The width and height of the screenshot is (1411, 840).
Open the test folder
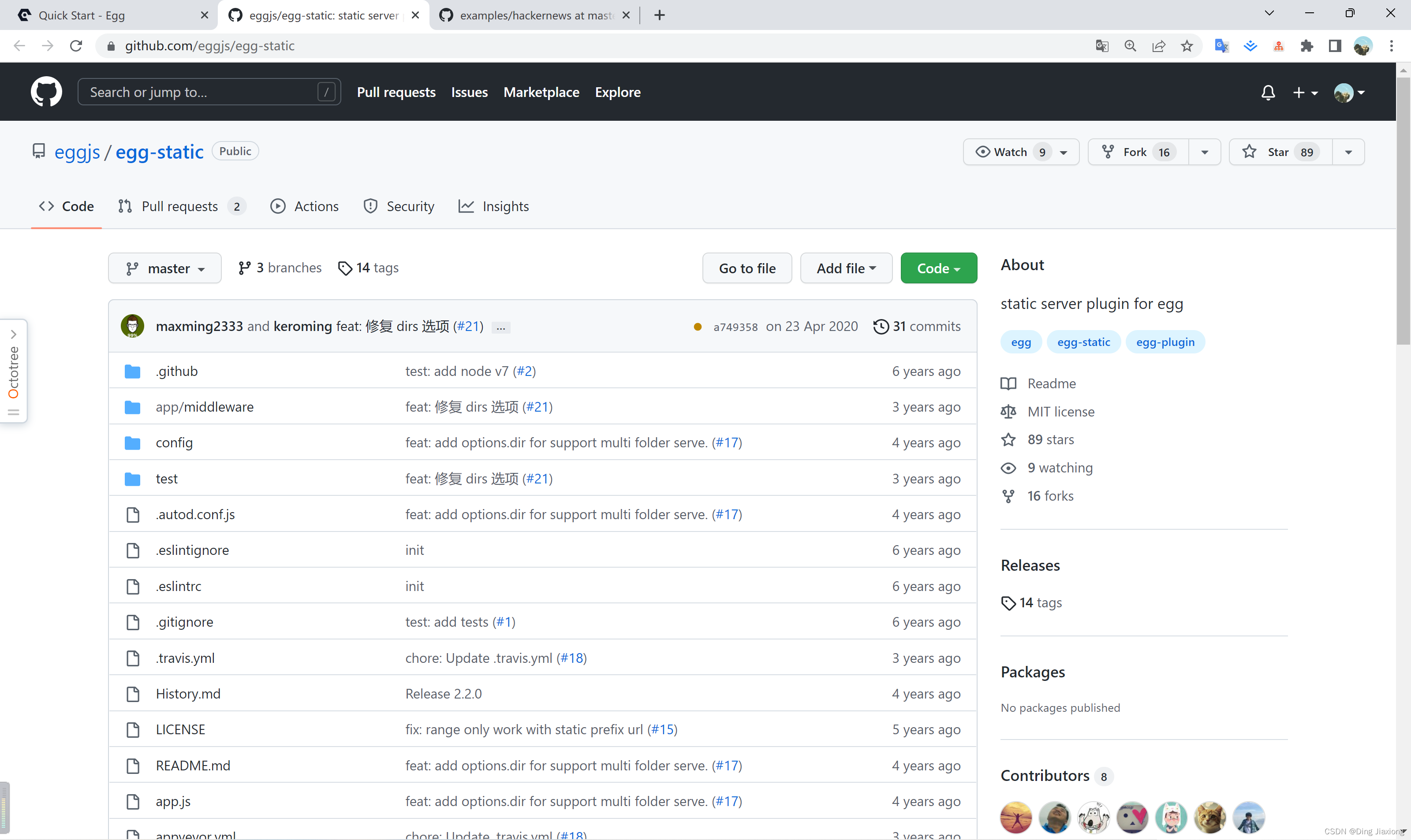click(x=167, y=478)
